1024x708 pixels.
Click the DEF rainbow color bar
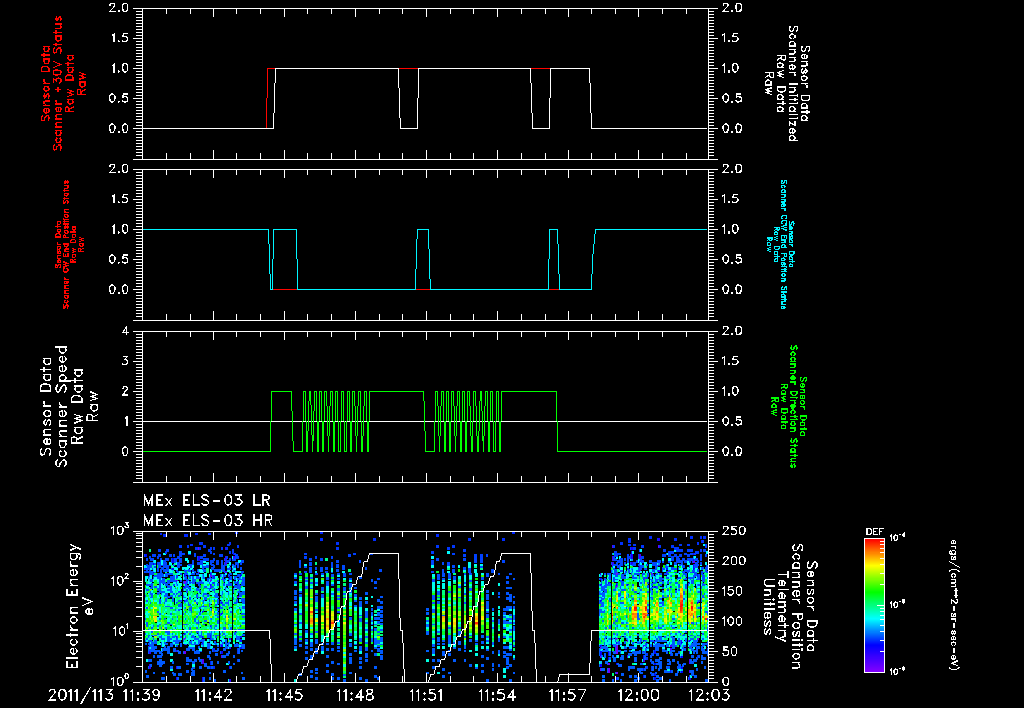874,605
